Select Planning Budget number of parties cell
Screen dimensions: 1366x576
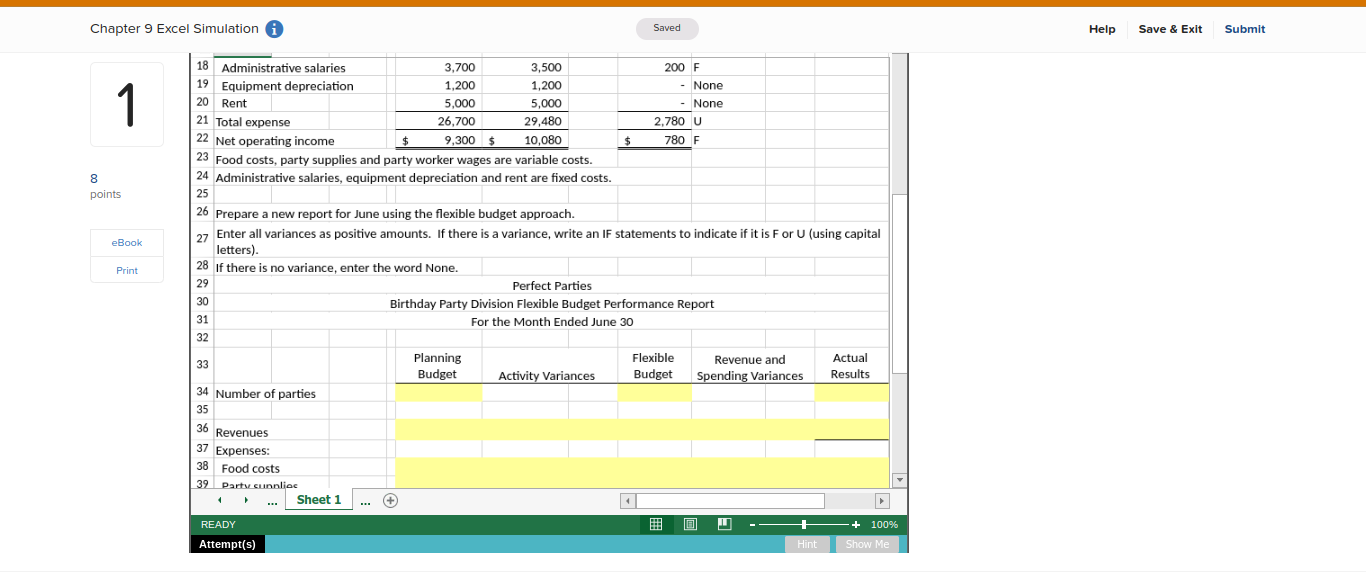[438, 393]
